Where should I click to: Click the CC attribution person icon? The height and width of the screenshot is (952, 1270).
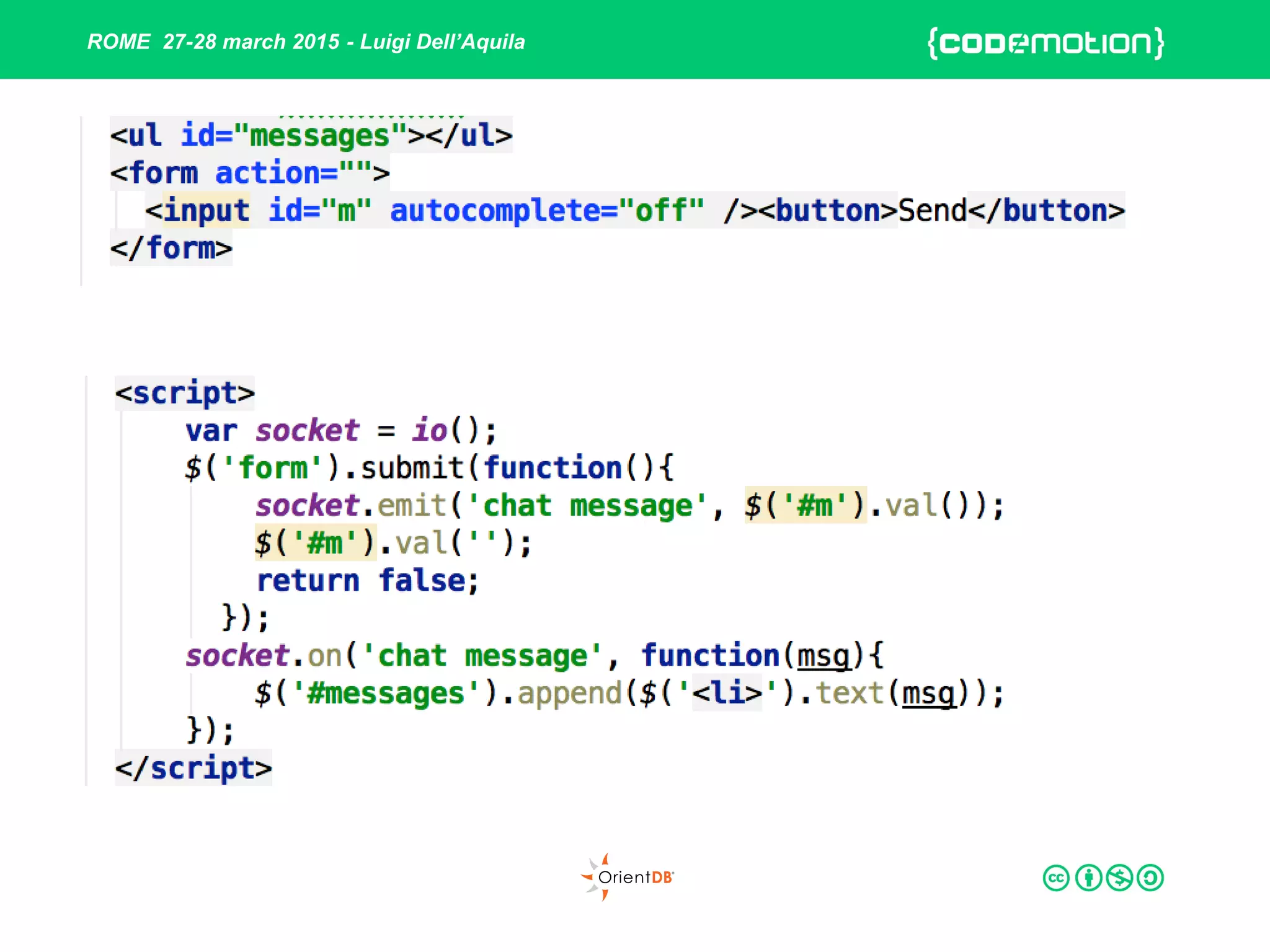point(1088,878)
